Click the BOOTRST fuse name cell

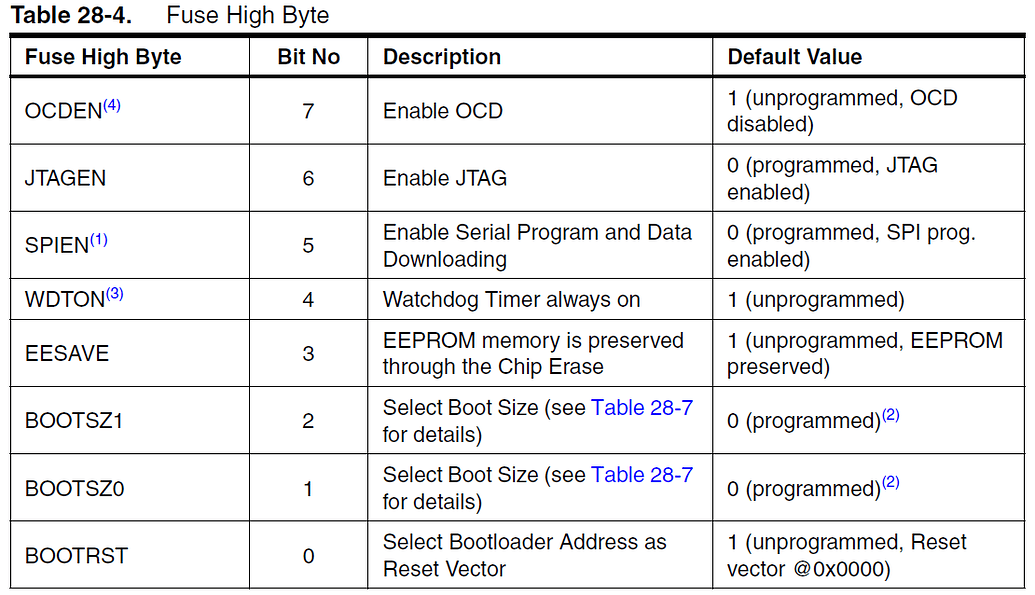(x=76, y=556)
